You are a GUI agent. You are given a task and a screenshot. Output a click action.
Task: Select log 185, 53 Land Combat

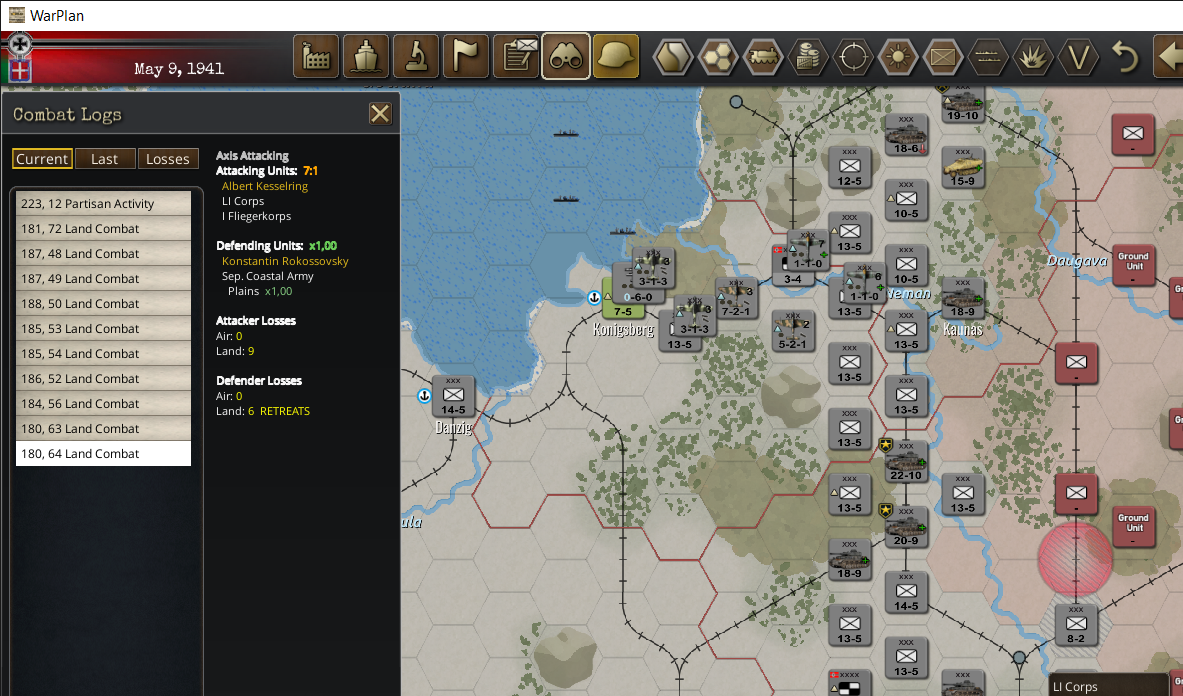103,328
